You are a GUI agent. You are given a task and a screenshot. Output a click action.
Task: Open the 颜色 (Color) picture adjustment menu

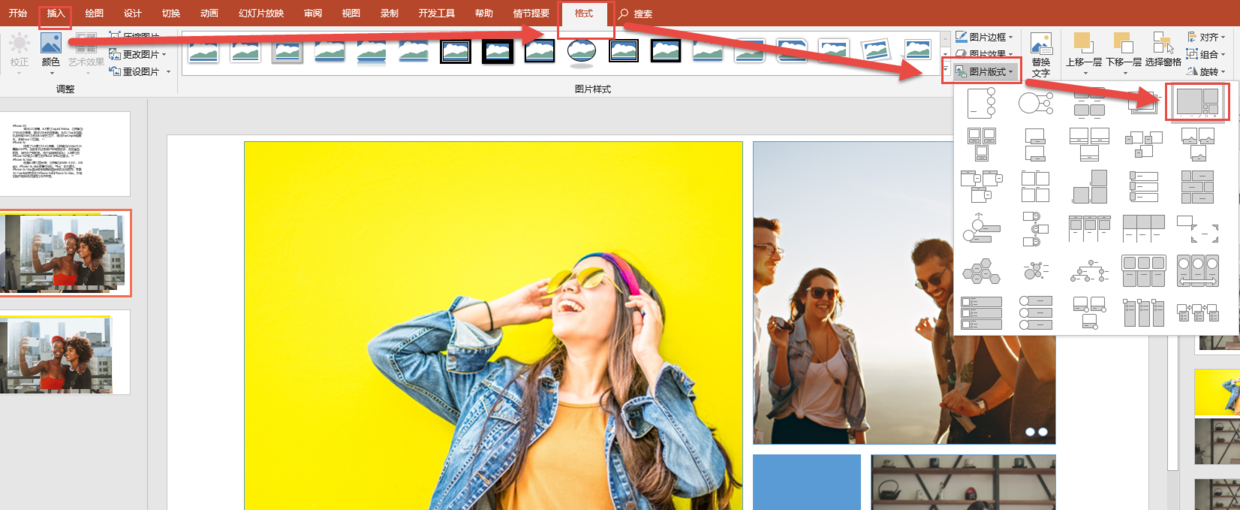50,50
